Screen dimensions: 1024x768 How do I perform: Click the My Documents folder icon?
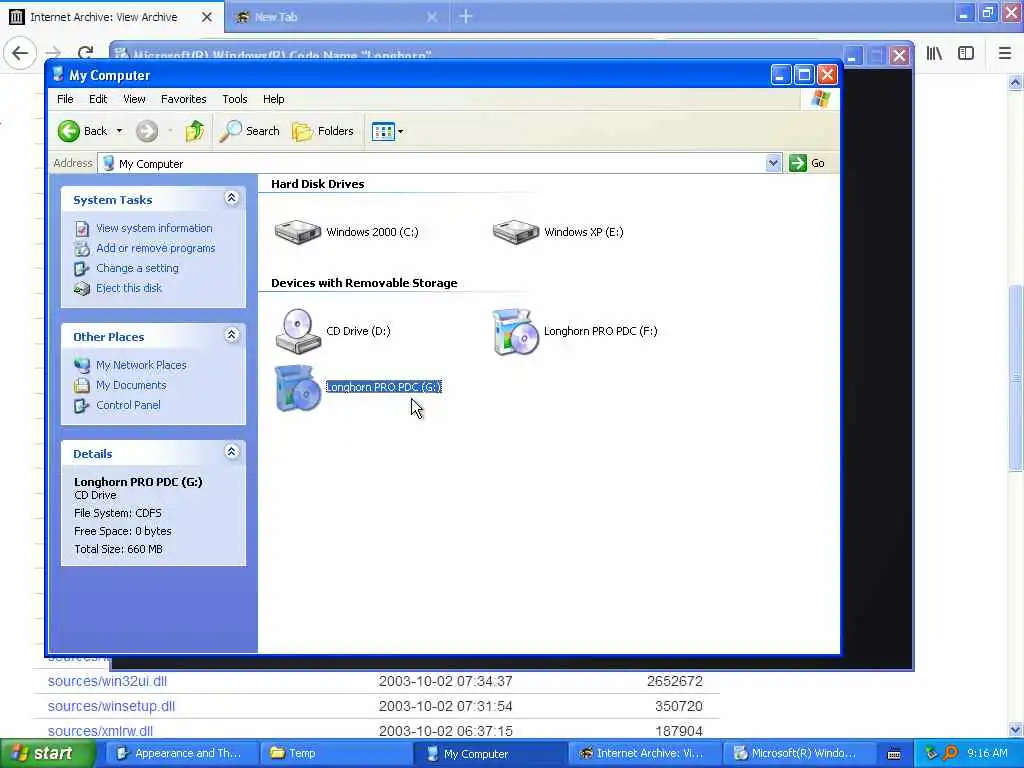point(82,385)
